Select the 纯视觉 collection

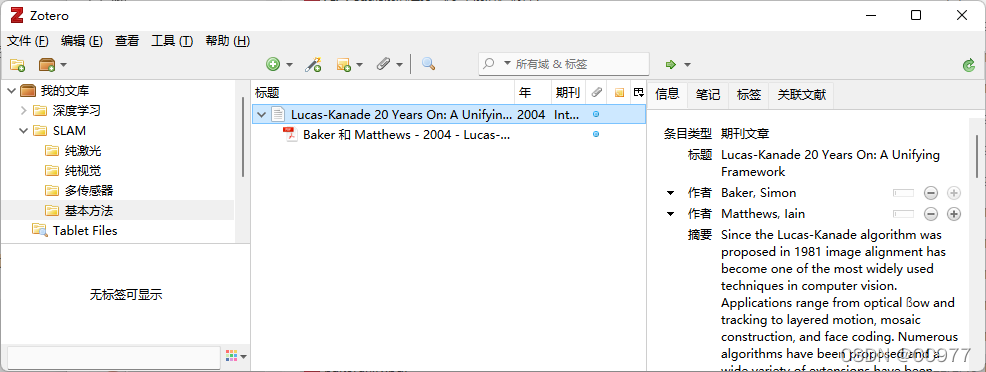coord(82,171)
